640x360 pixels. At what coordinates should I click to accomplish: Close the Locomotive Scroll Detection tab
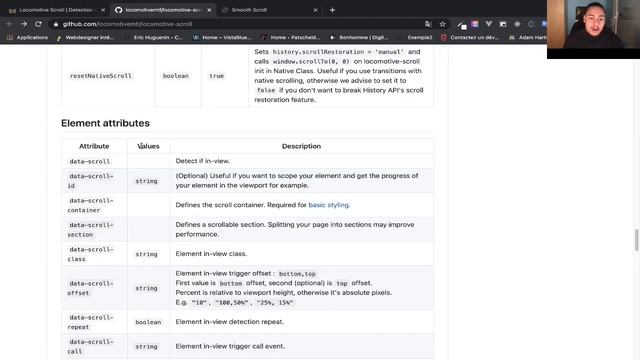point(103,10)
